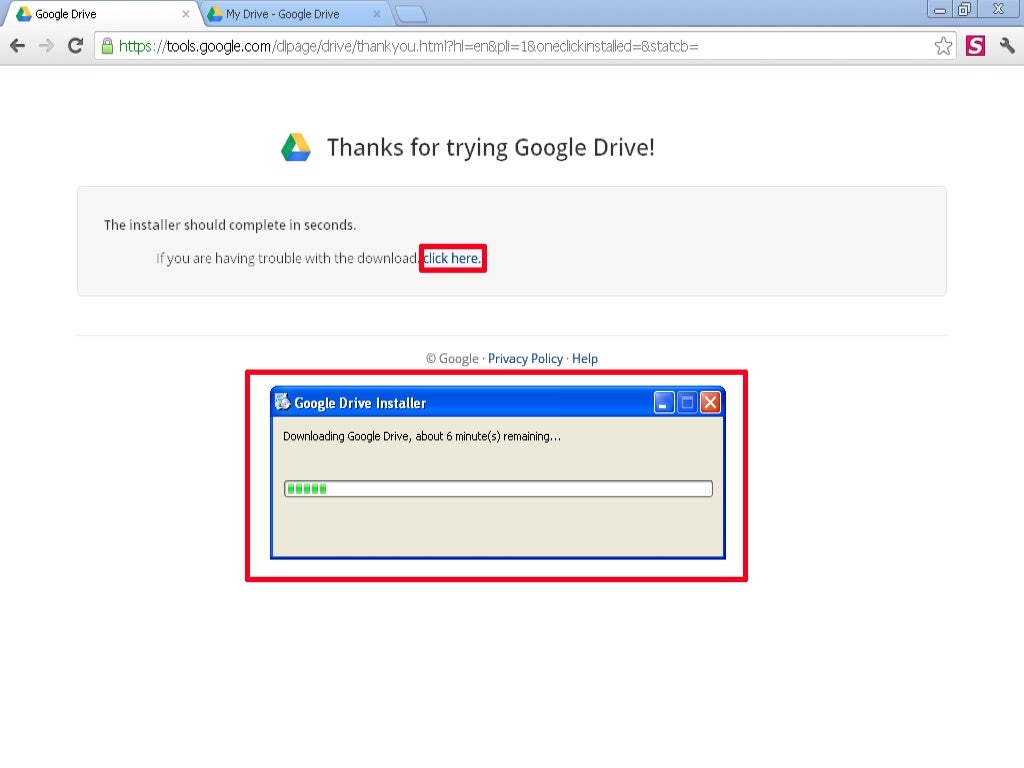This screenshot has height=768, width=1024.
Task: Open the pink S extension icon
Action: (x=975, y=46)
